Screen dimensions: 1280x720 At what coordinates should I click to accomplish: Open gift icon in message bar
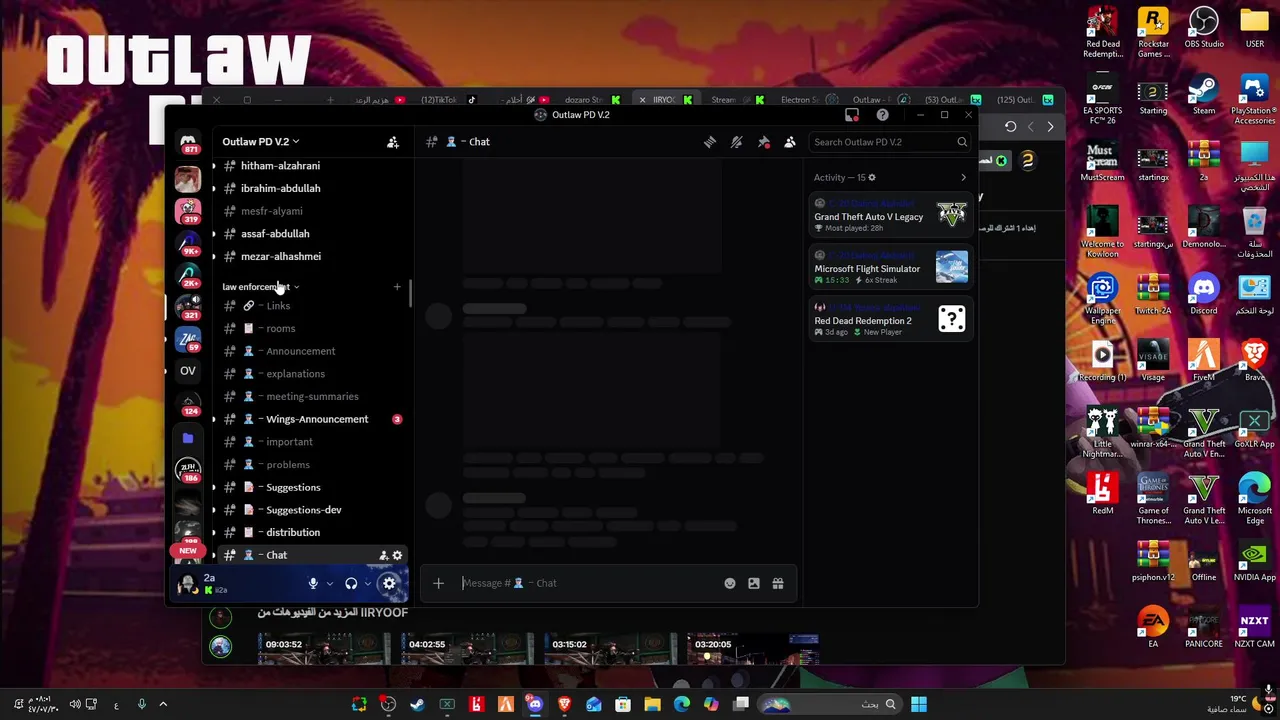click(778, 583)
